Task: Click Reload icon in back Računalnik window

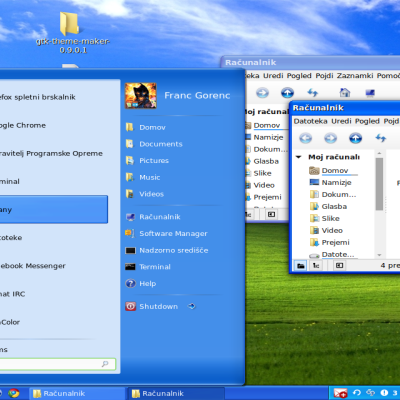Action: (x=312, y=93)
